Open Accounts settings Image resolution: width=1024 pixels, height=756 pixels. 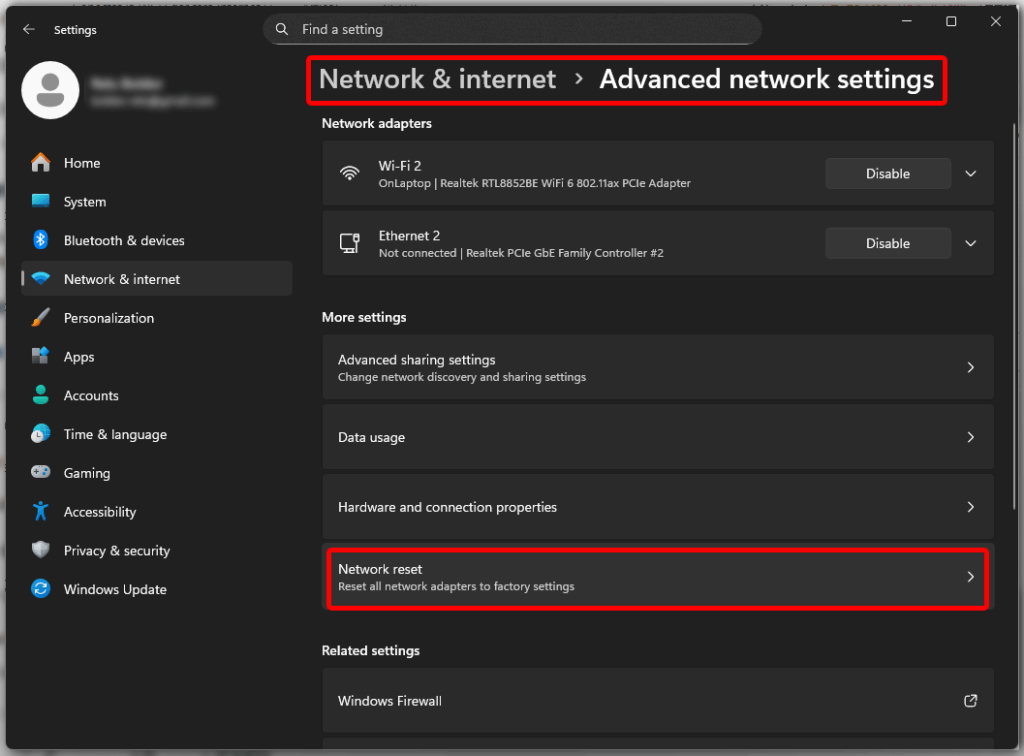pyautogui.click(x=157, y=395)
